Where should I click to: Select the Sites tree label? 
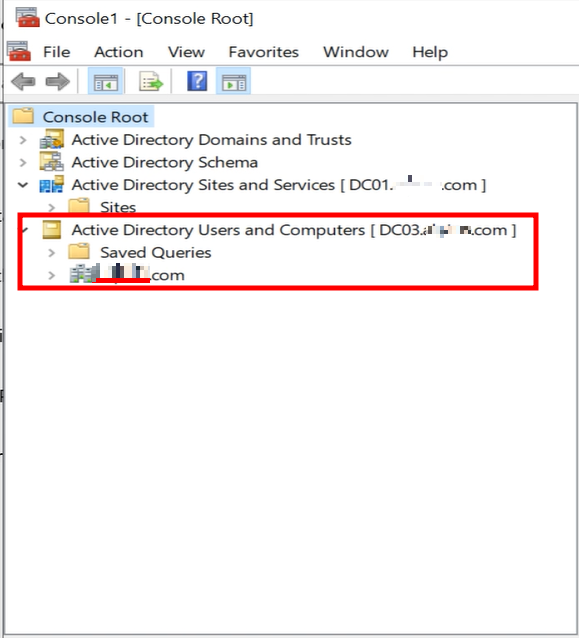tap(118, 208)
